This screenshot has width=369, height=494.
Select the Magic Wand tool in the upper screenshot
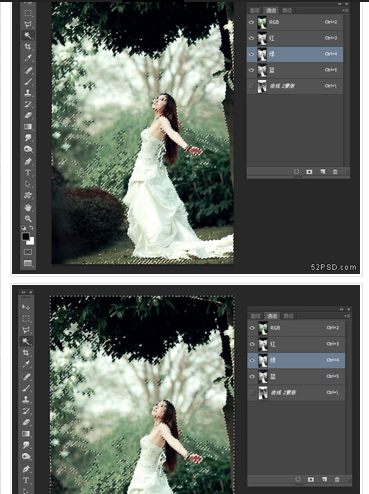[x=28, y=35]
